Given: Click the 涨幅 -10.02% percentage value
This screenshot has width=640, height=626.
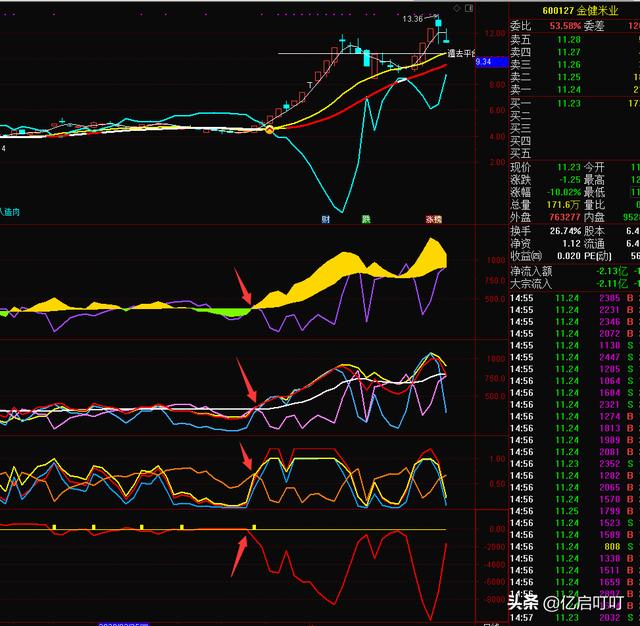Looking at the screenshot, I should point(564,192).
